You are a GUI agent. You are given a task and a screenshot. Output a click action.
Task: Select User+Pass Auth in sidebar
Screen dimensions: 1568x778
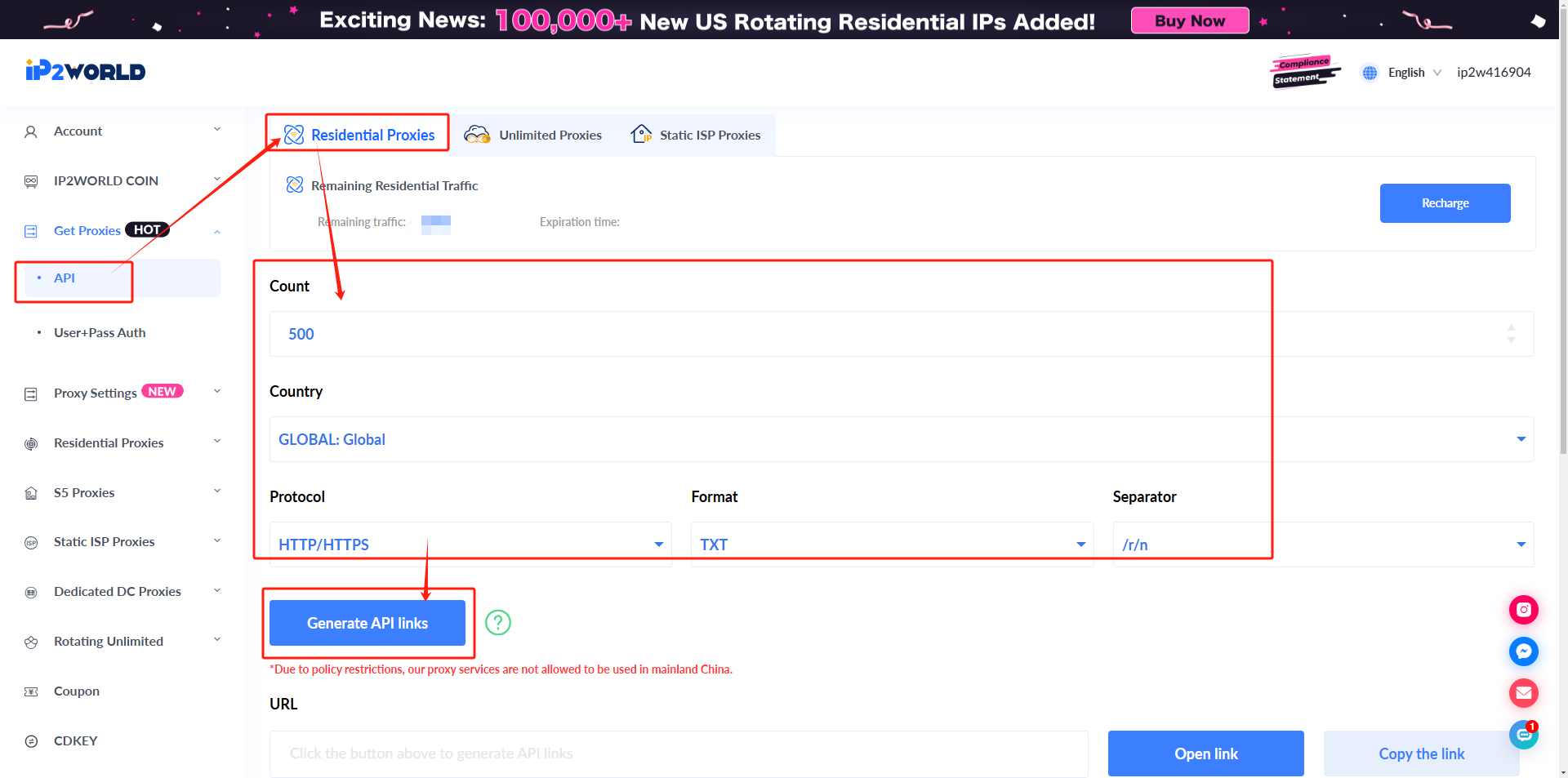point(100,333)
